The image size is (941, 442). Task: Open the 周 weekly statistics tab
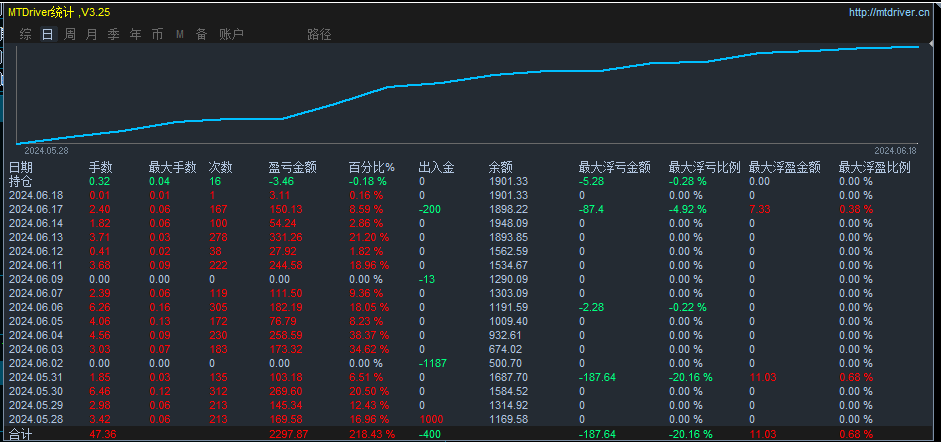point(70,34)
